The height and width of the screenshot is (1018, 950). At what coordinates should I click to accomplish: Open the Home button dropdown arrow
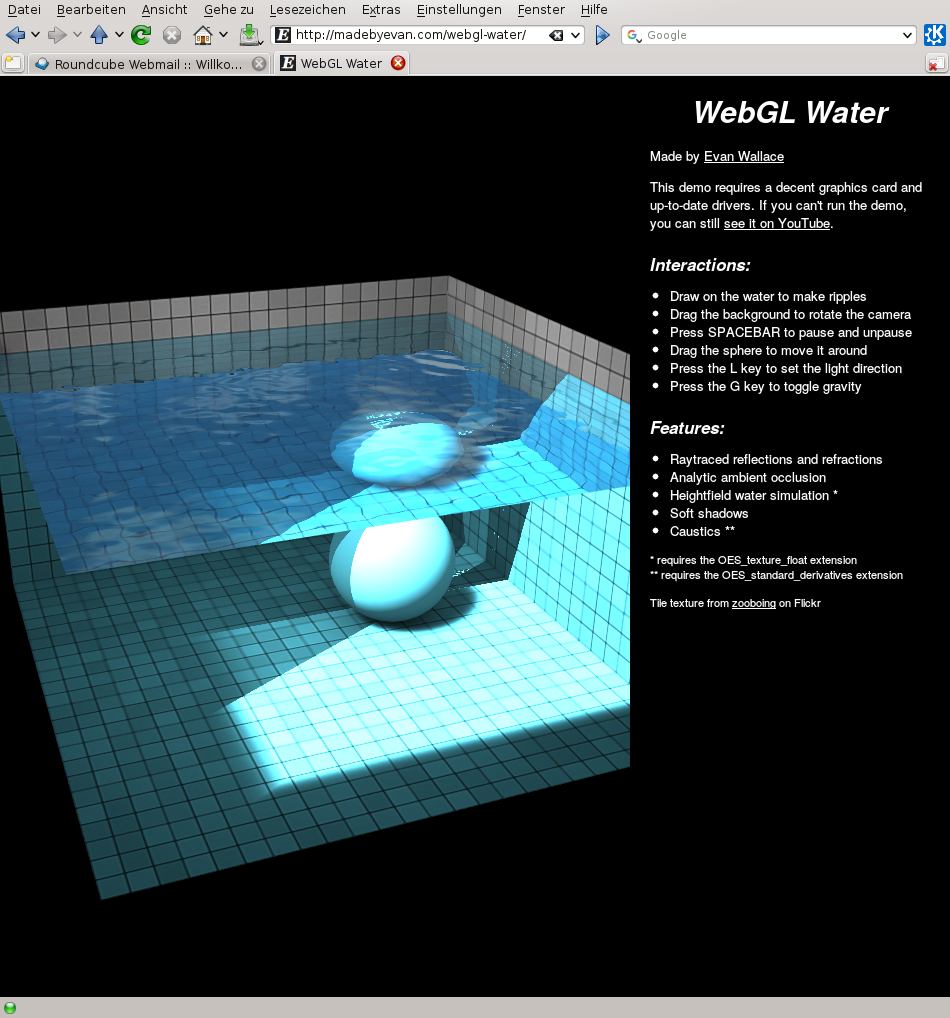tap(223, 35)
